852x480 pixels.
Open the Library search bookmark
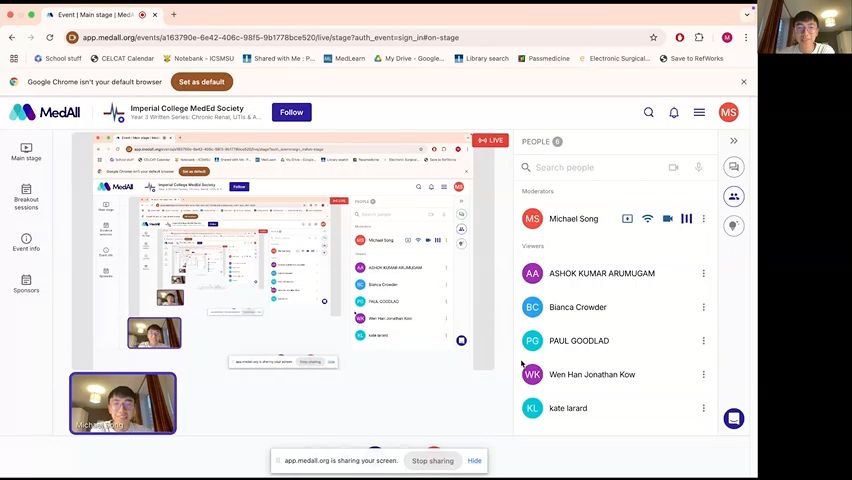tap(482, 58)
